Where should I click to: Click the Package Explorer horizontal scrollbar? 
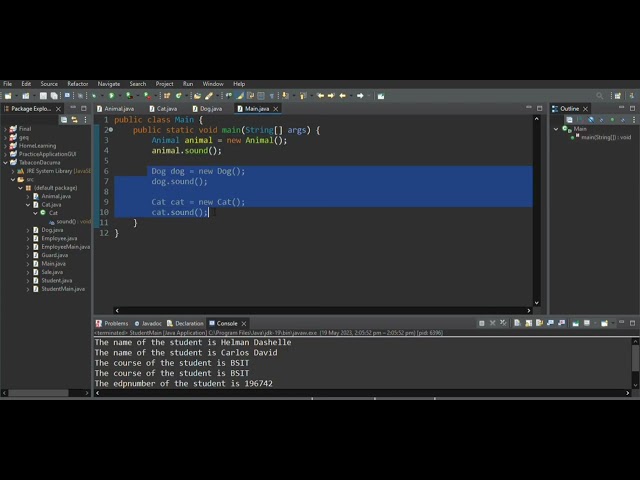39,393
